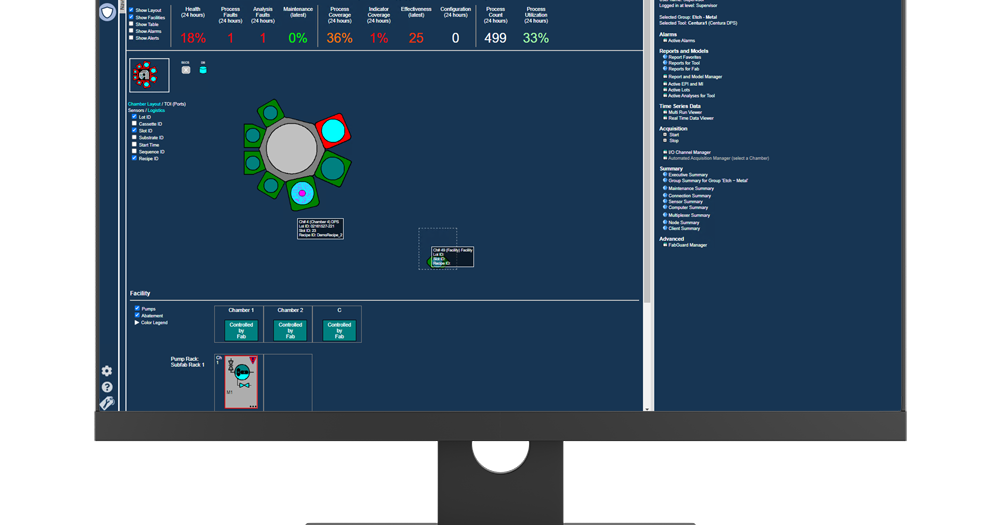Expand the Color Legend section
This screenshot has height=525, width=1000.
coord(138,322)
